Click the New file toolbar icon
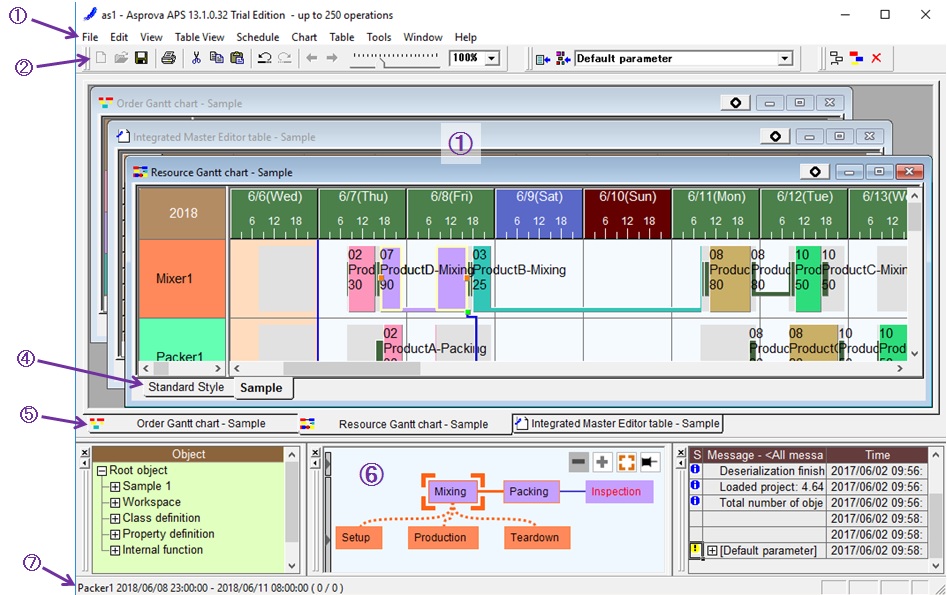This screenshot has width=947, height=595. pyautogui.click(x=101, y=58)
